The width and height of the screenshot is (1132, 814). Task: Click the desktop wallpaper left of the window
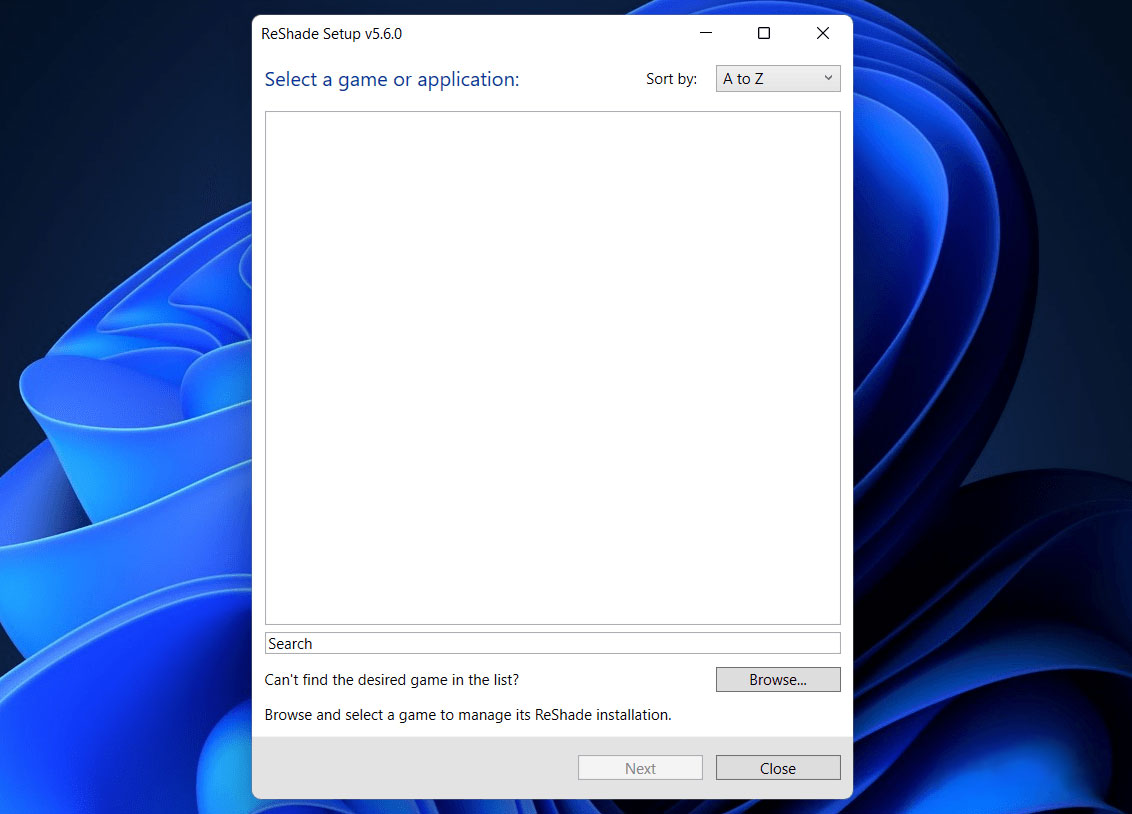pos(120,400)
